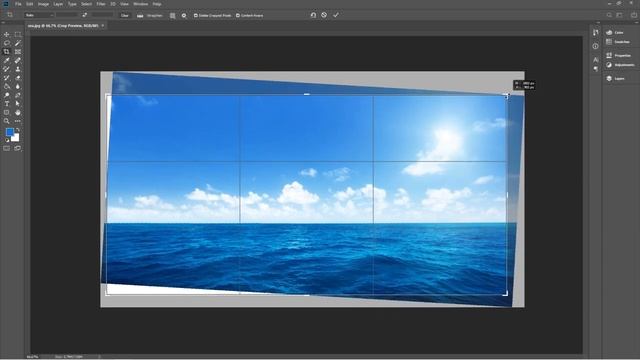Select the Healing Brush tool

[x=18, y=60]
